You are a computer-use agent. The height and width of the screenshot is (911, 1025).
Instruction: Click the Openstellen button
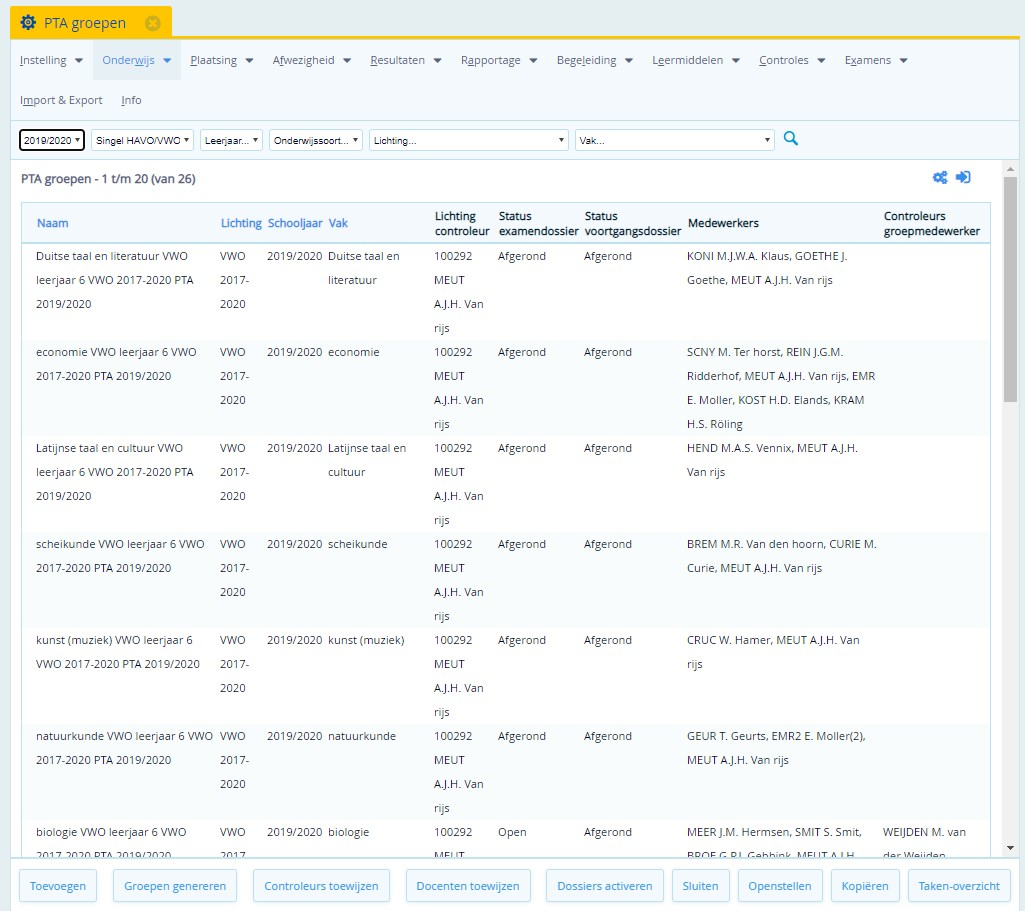(x=780, y=886)
